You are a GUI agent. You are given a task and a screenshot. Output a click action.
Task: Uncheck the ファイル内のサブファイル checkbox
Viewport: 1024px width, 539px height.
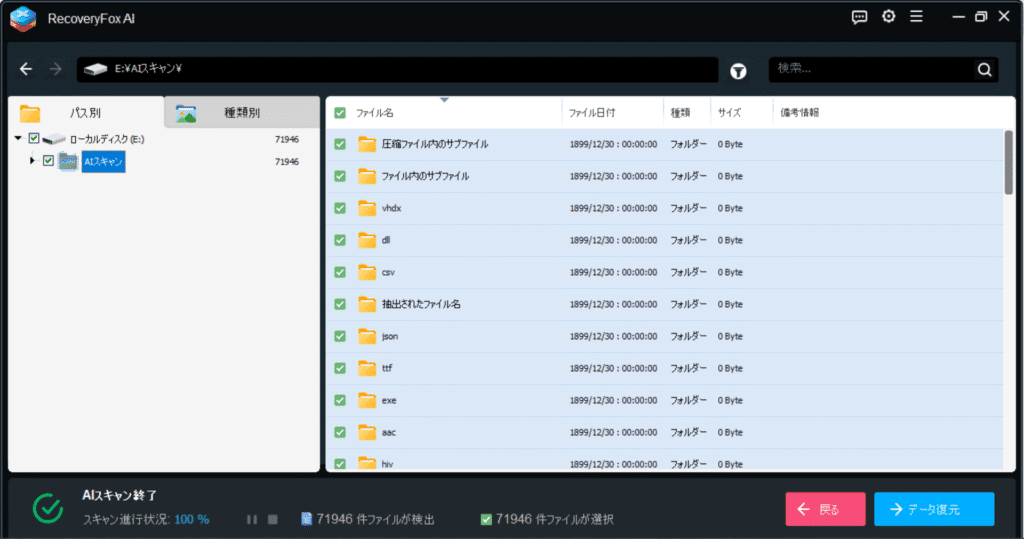click(340, 176)
